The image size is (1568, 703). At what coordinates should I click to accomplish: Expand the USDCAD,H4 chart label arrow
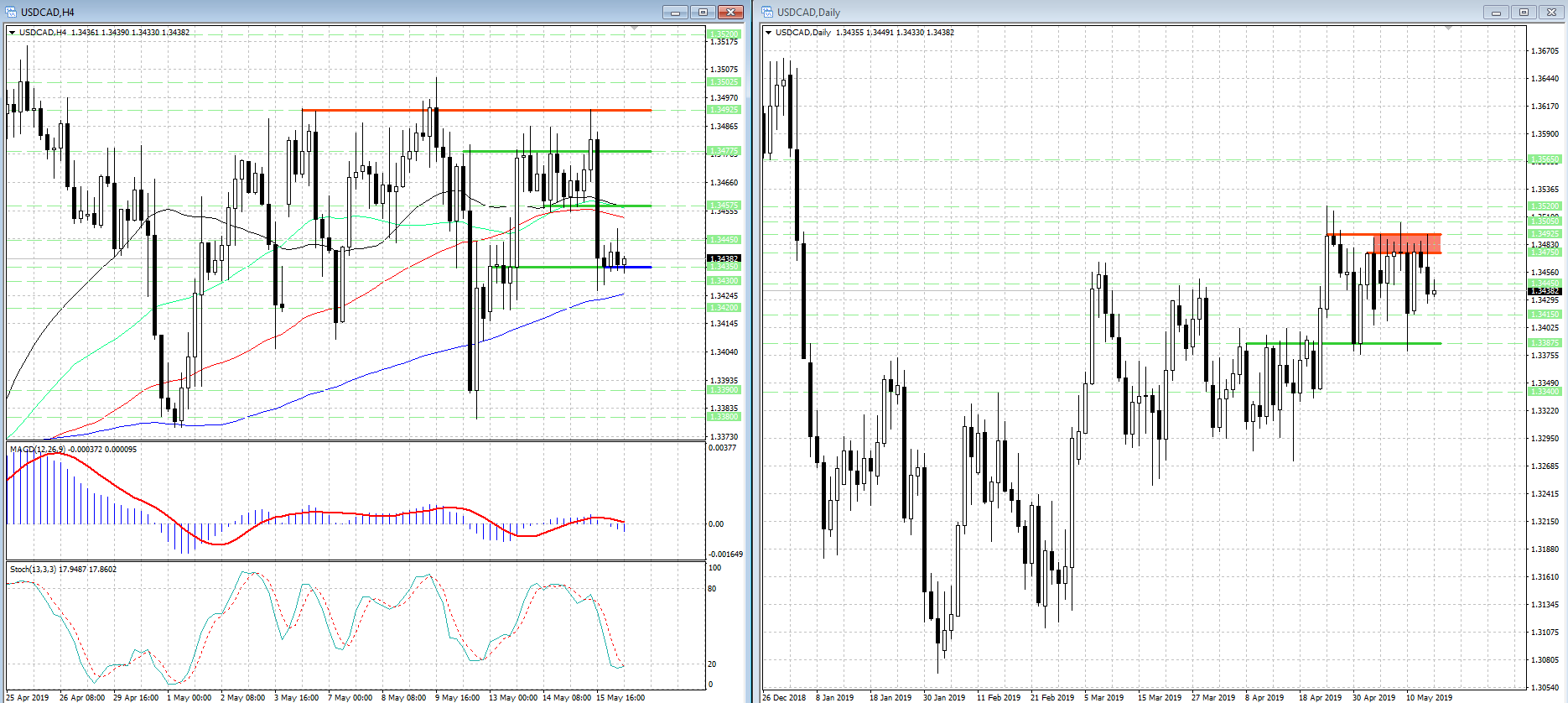[13, 33]
